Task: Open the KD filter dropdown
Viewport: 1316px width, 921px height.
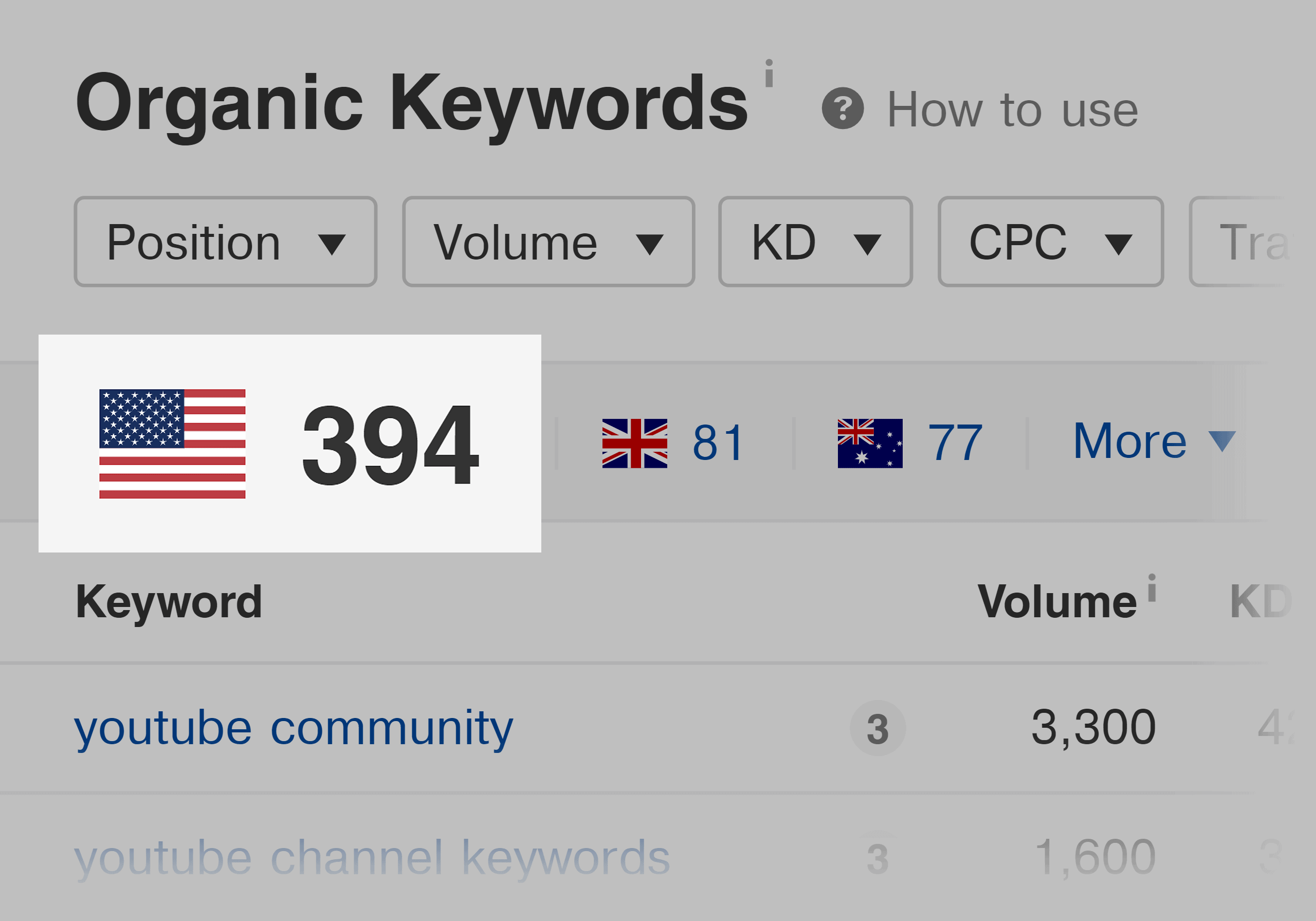Action: coord(815,242)
